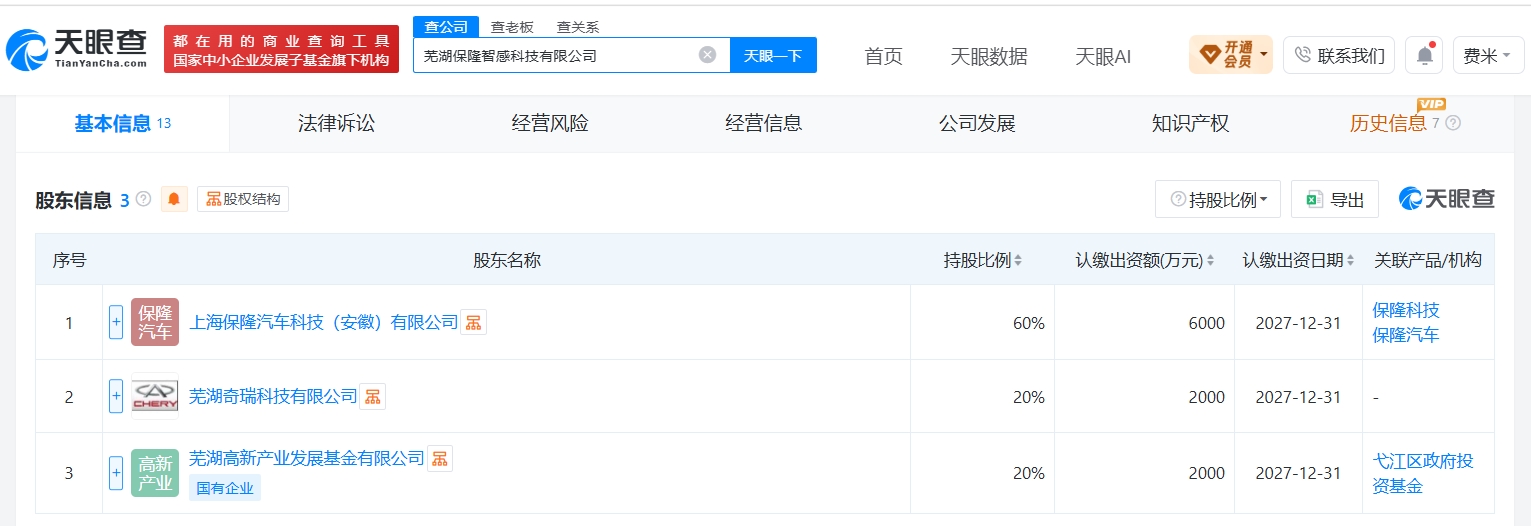Click the 天眼一下 search button
The image size is (1531, 526).
pos(773,55)
